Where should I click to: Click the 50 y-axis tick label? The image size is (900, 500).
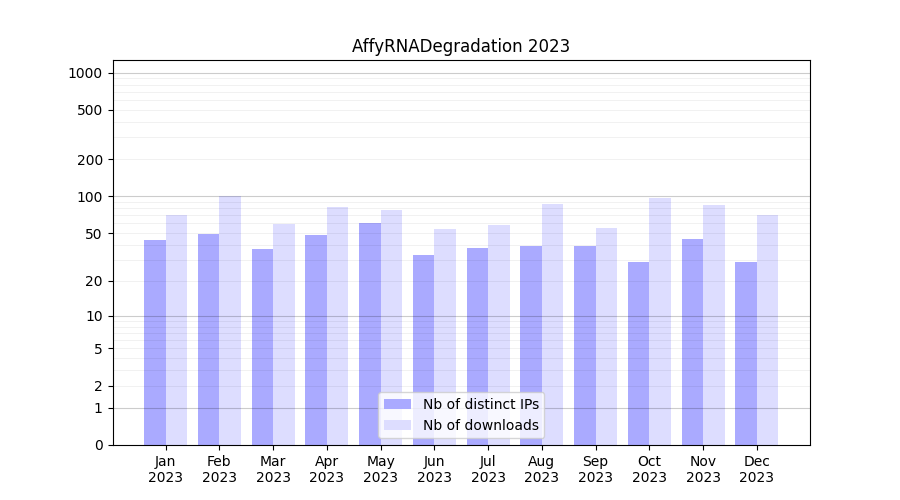[x=92, y=234]
